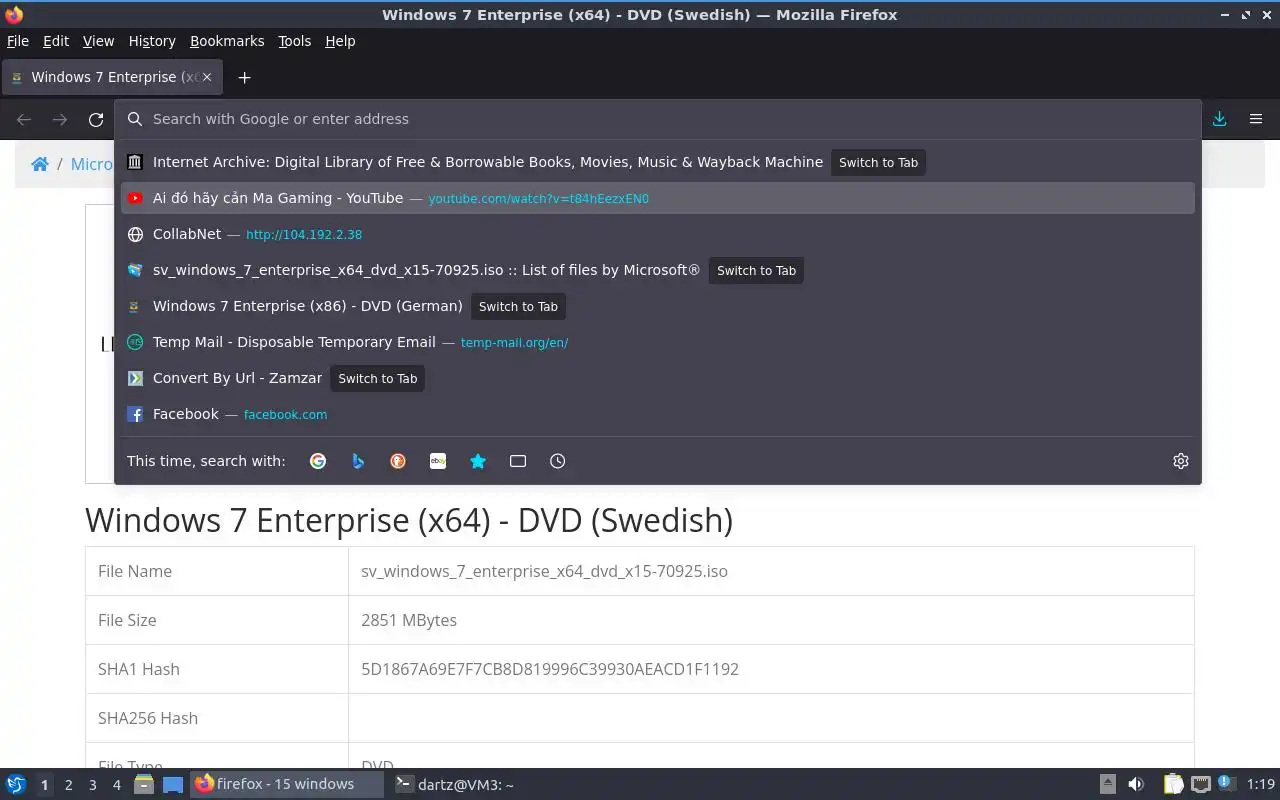Click the forward navigation arrow
The width and height of the screenshot is (1280, 800).
click(60, 119)
